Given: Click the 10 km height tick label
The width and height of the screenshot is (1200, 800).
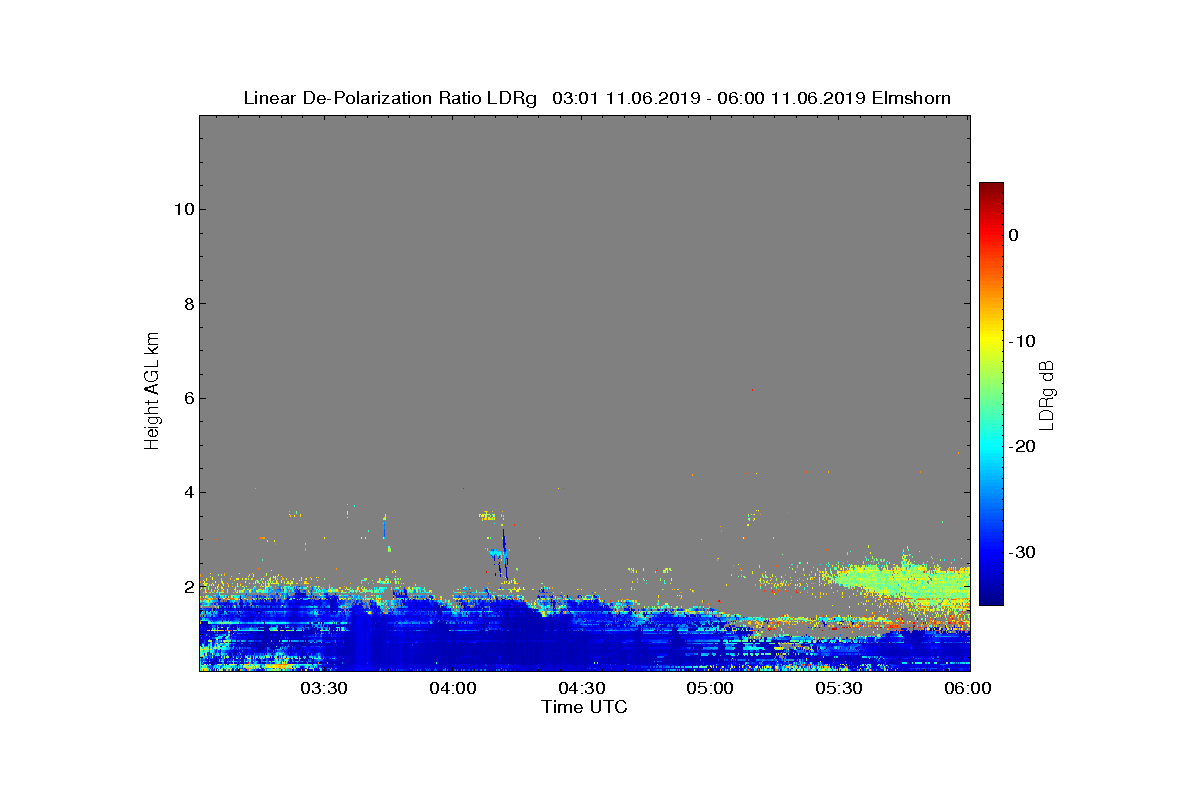Looking at the screenshot, I should point(184,209).
